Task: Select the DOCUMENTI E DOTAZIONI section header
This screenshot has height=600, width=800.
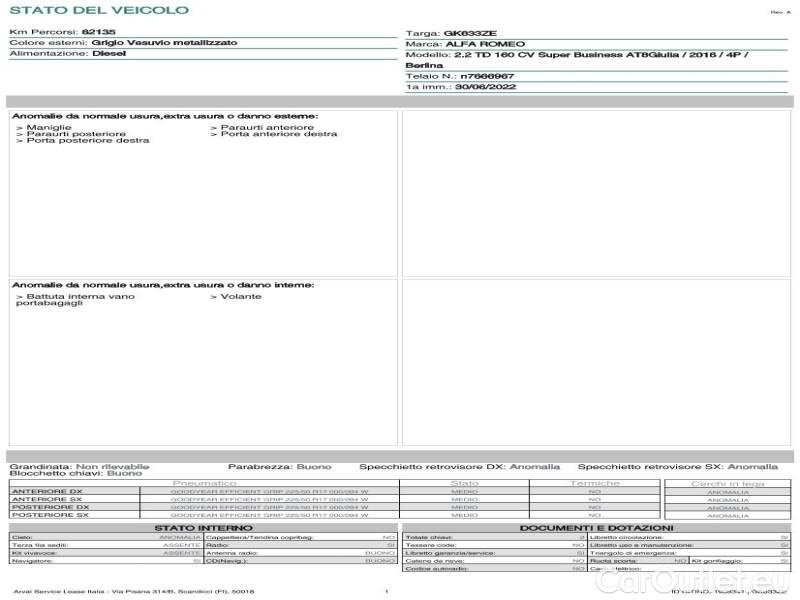Action: 596,527
